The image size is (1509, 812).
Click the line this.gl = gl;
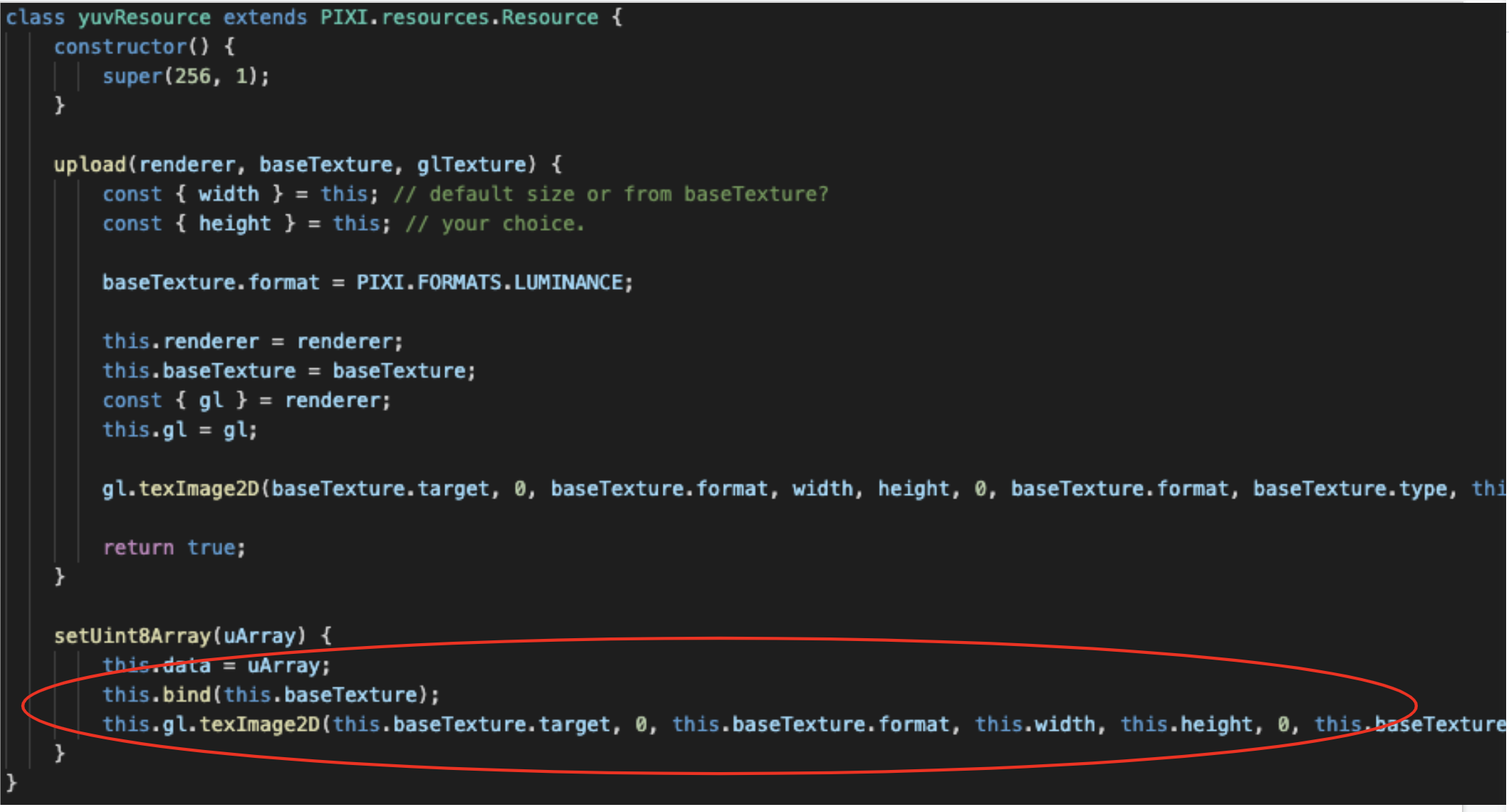click(180, 430)
